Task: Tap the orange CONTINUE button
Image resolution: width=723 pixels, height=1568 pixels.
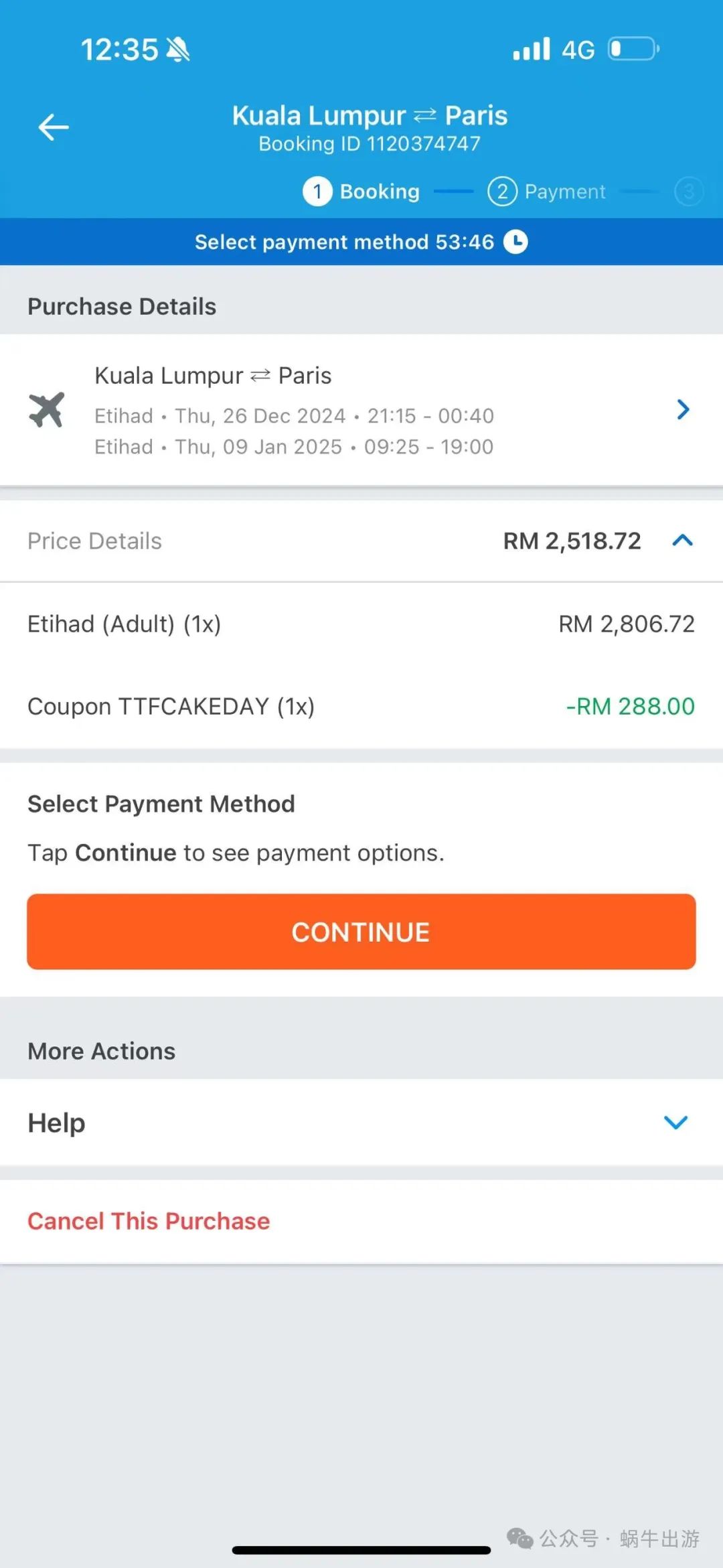Action: 361,932
